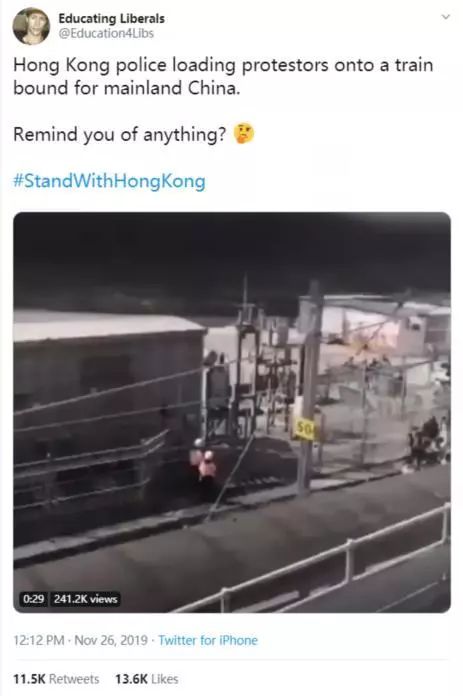View the 11.5K Retweets list
463x696 pixels.
click(x=56, y=679)
